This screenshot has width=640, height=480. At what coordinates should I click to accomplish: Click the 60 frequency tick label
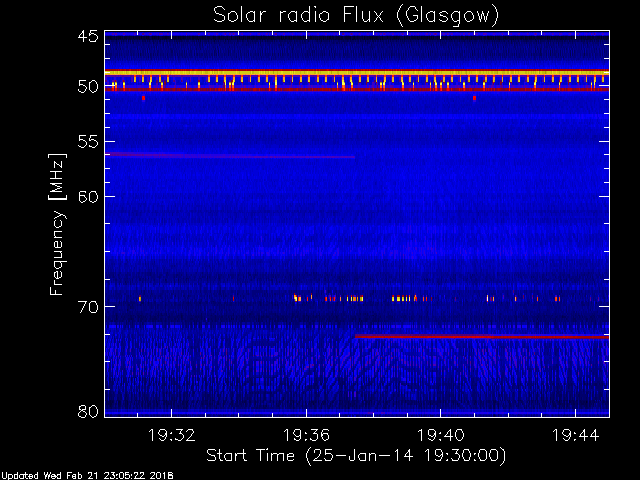[88, 196]
